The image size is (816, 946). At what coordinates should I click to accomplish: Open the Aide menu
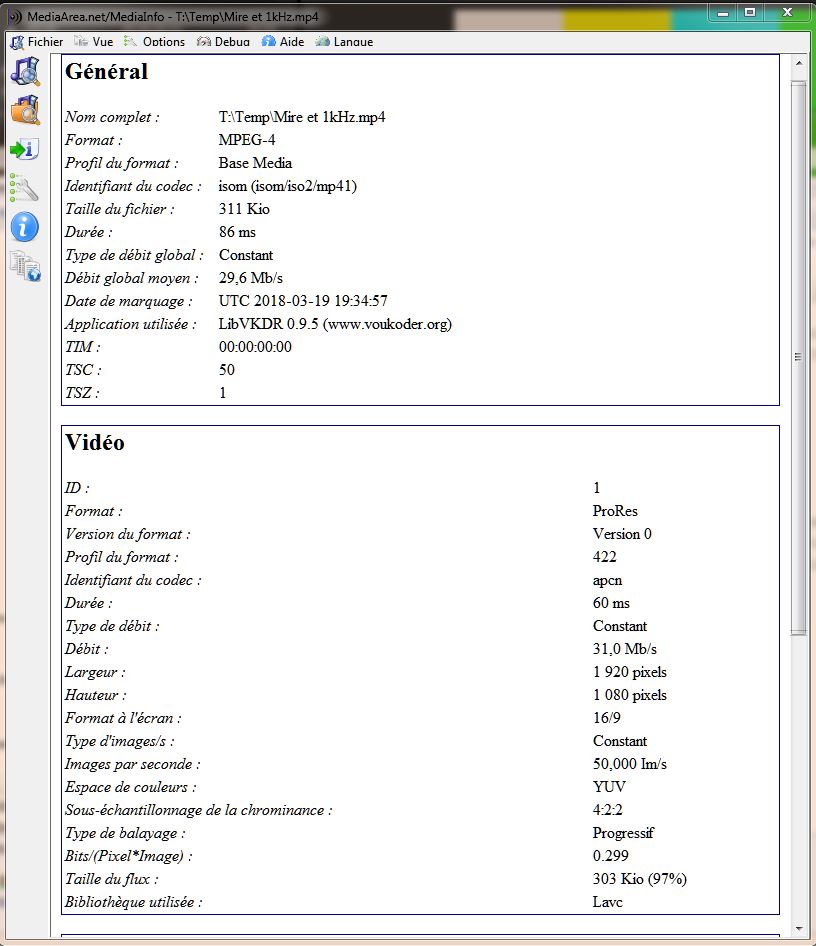pos(283,42)
